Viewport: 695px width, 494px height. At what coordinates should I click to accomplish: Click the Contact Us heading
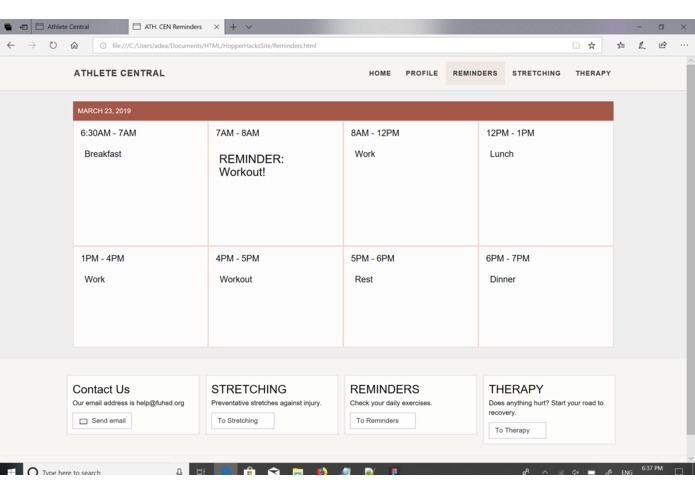(101, 389)
